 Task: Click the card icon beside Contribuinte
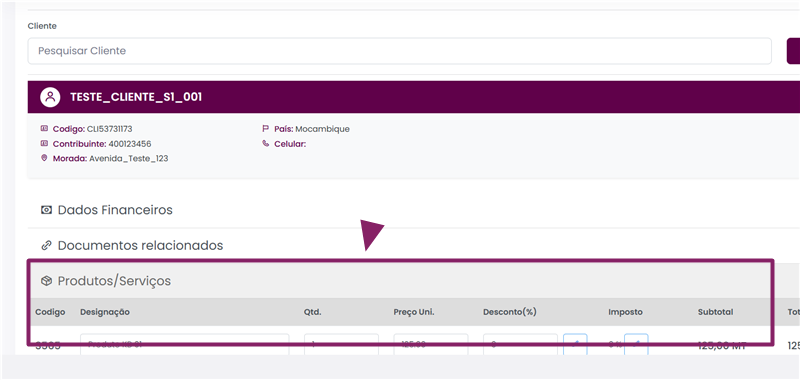pos(44,143)
